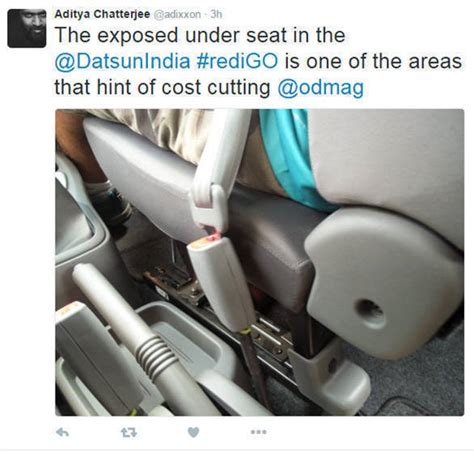
Task: Enlarge the attached car seat photo
Action: pyautogui.click(x=260, y=262)
